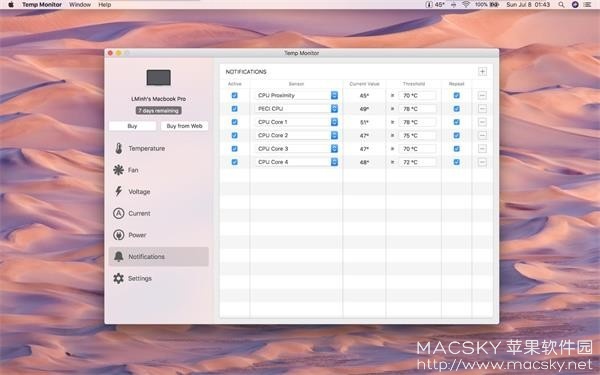Switch to the Voltage section

point(158,191)
